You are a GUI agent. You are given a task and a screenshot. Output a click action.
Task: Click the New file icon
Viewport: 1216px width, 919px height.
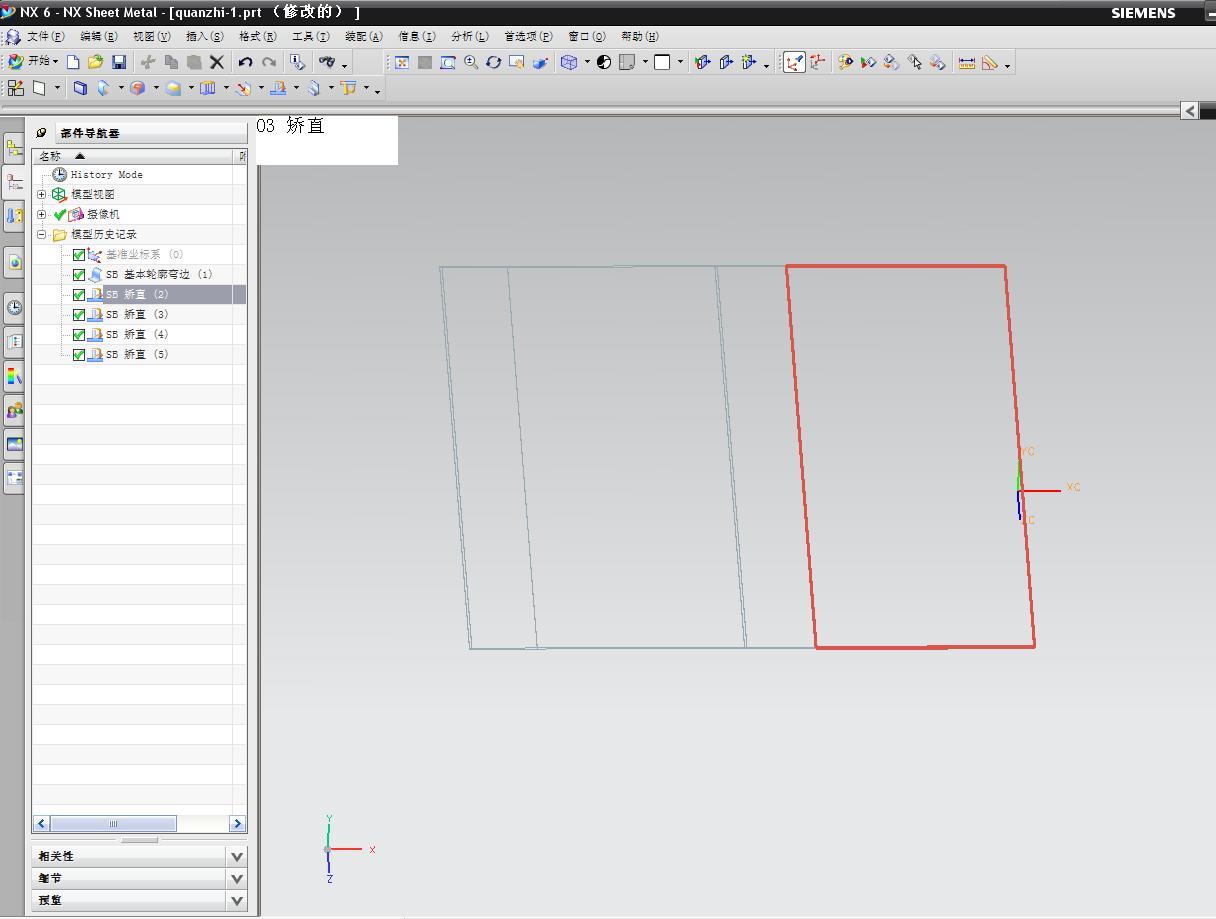[73, 62]
